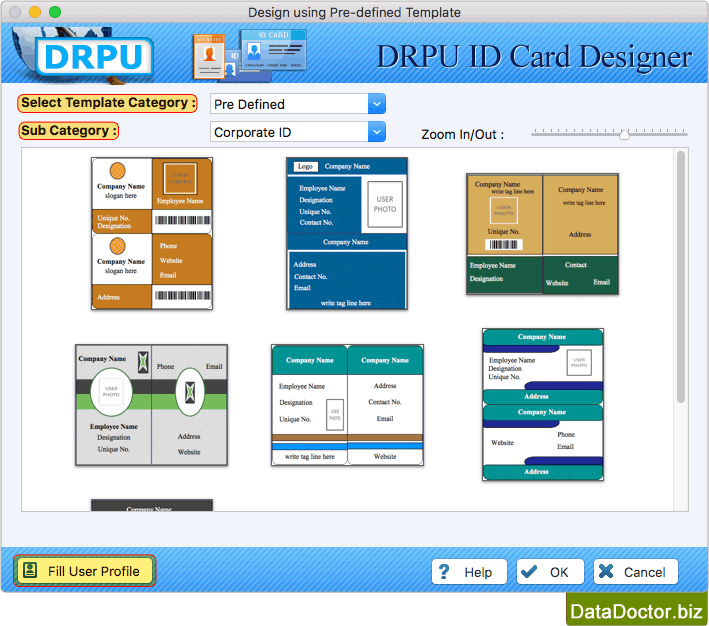Click the DRPU logo

94,57
